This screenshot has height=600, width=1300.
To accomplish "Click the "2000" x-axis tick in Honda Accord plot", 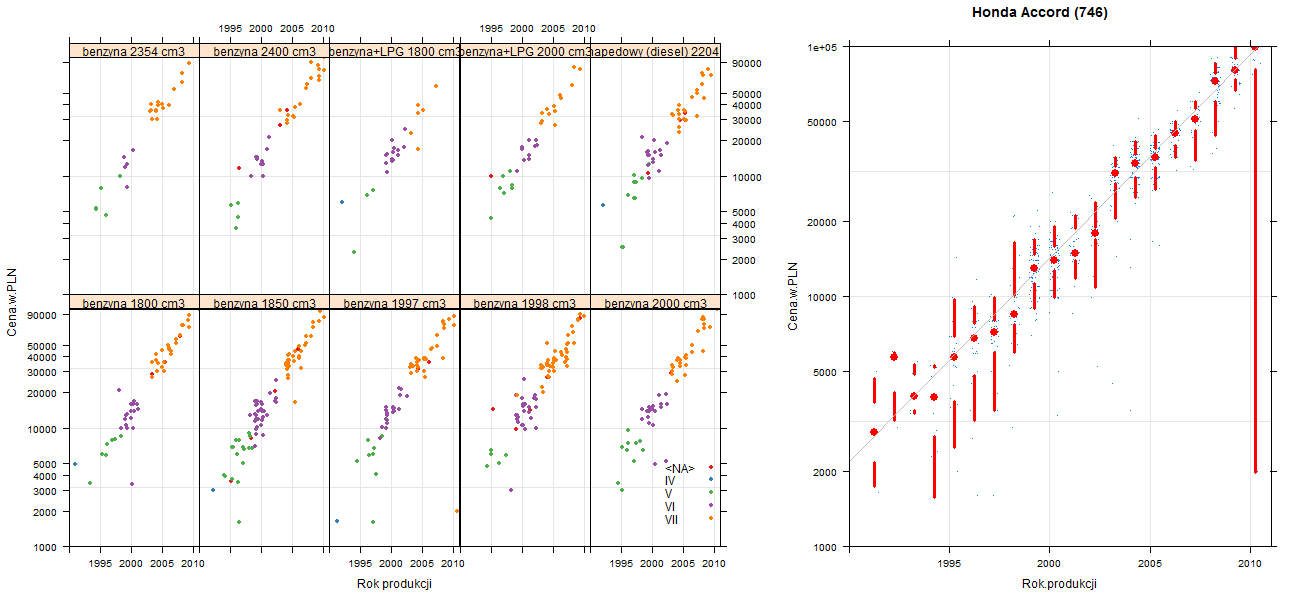I will (x=1048, y=563).
